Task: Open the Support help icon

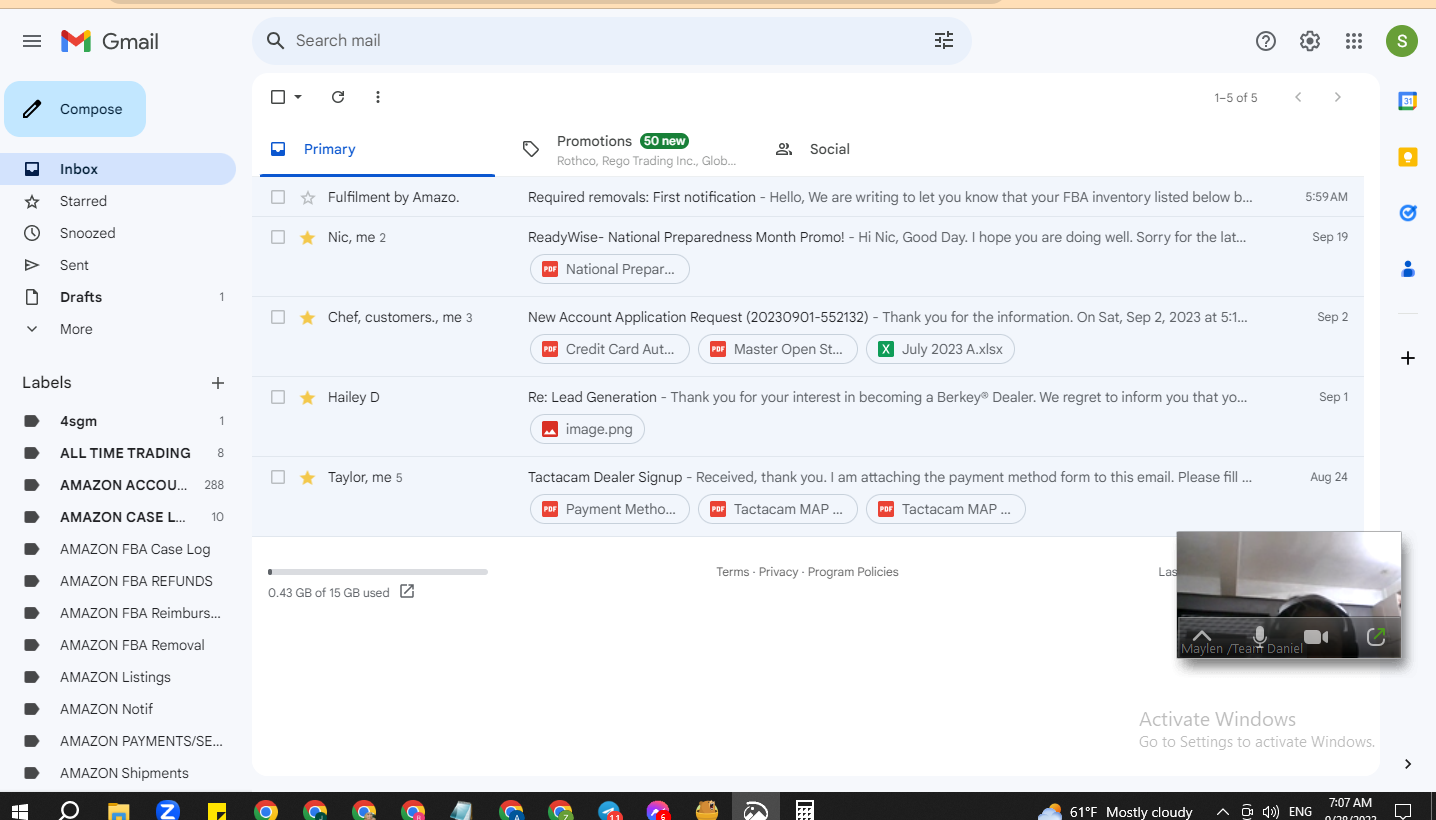Action: point(1266,41)
